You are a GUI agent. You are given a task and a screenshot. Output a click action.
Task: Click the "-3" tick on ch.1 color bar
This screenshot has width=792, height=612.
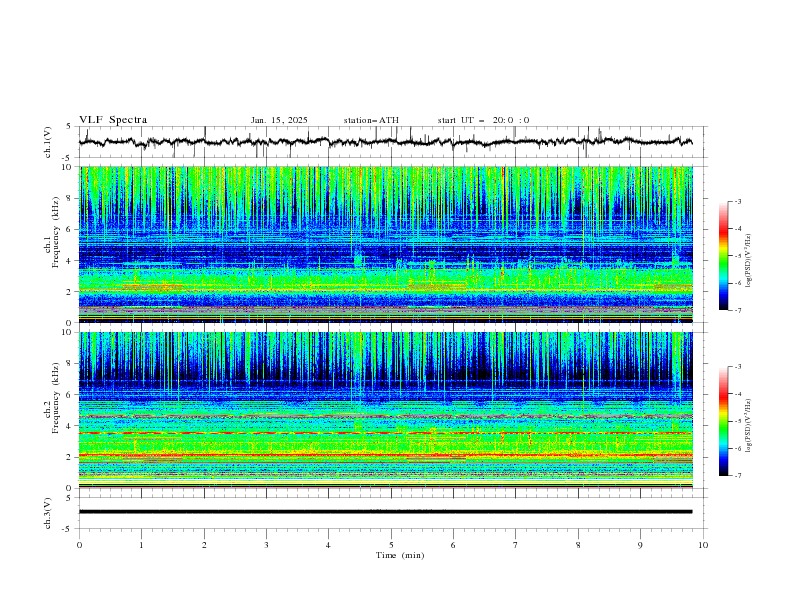click(x=738, y=201)
